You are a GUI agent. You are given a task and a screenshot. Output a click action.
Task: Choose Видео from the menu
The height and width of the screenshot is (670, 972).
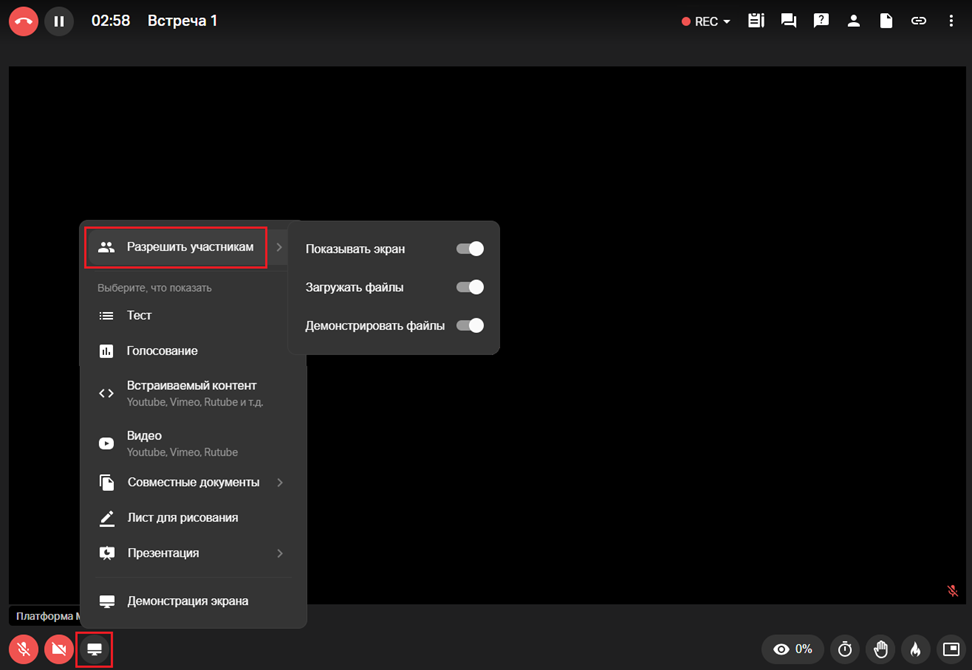coord(193,444)
